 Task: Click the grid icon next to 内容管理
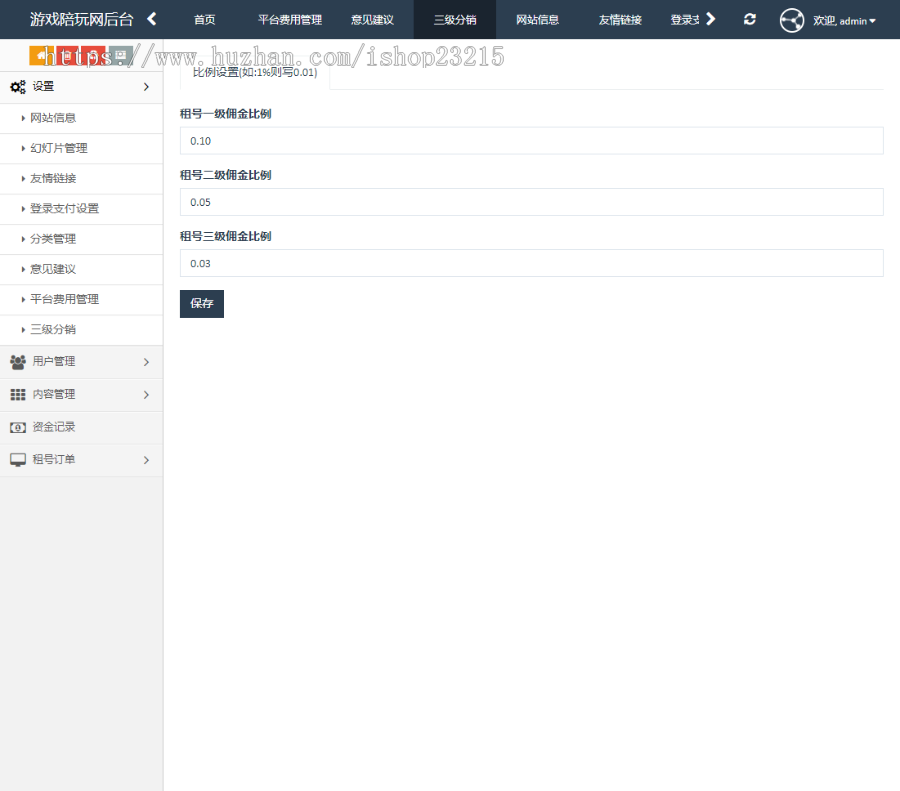[18, 394]
